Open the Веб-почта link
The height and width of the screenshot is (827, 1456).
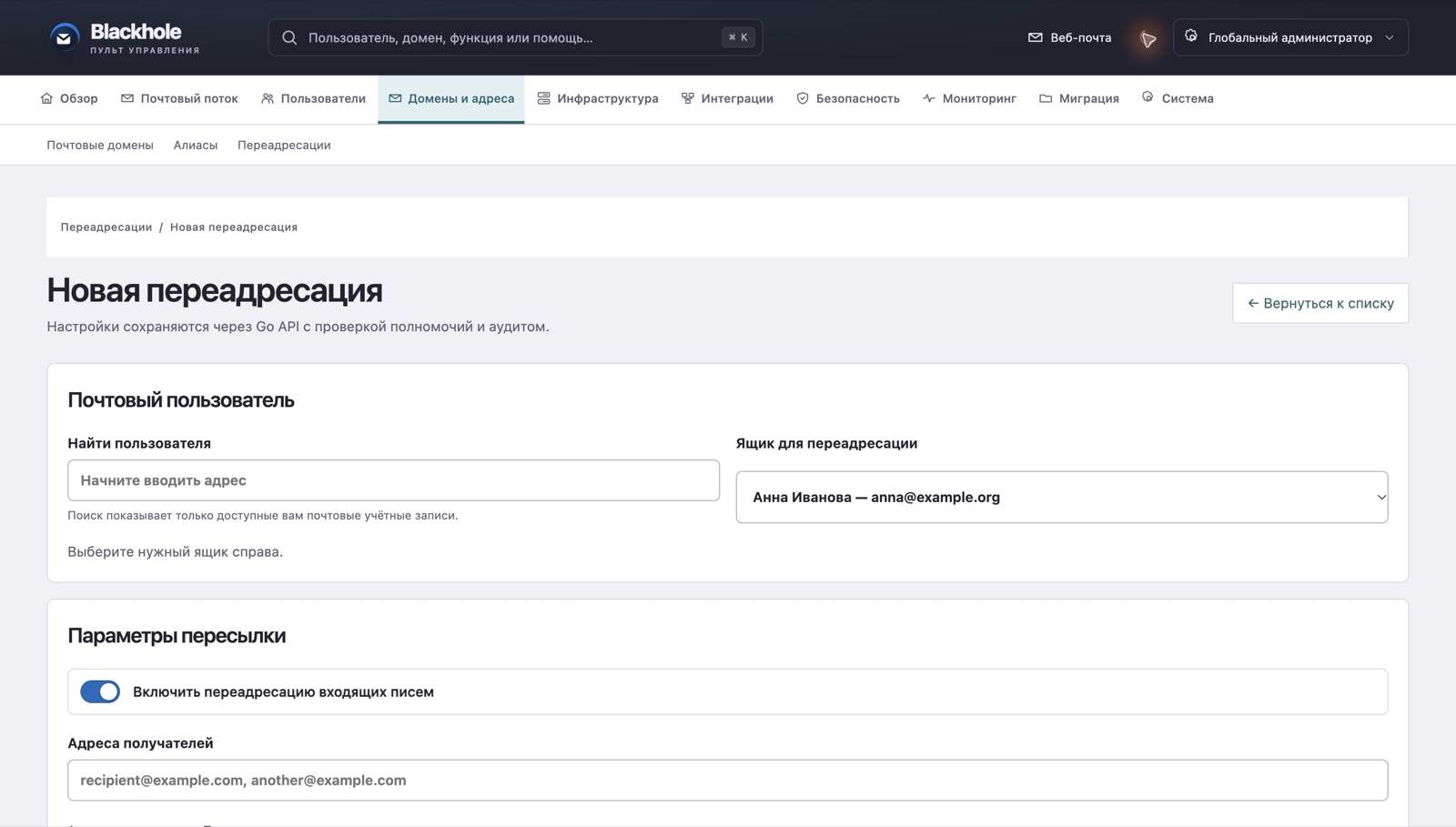coord(1070,37)
